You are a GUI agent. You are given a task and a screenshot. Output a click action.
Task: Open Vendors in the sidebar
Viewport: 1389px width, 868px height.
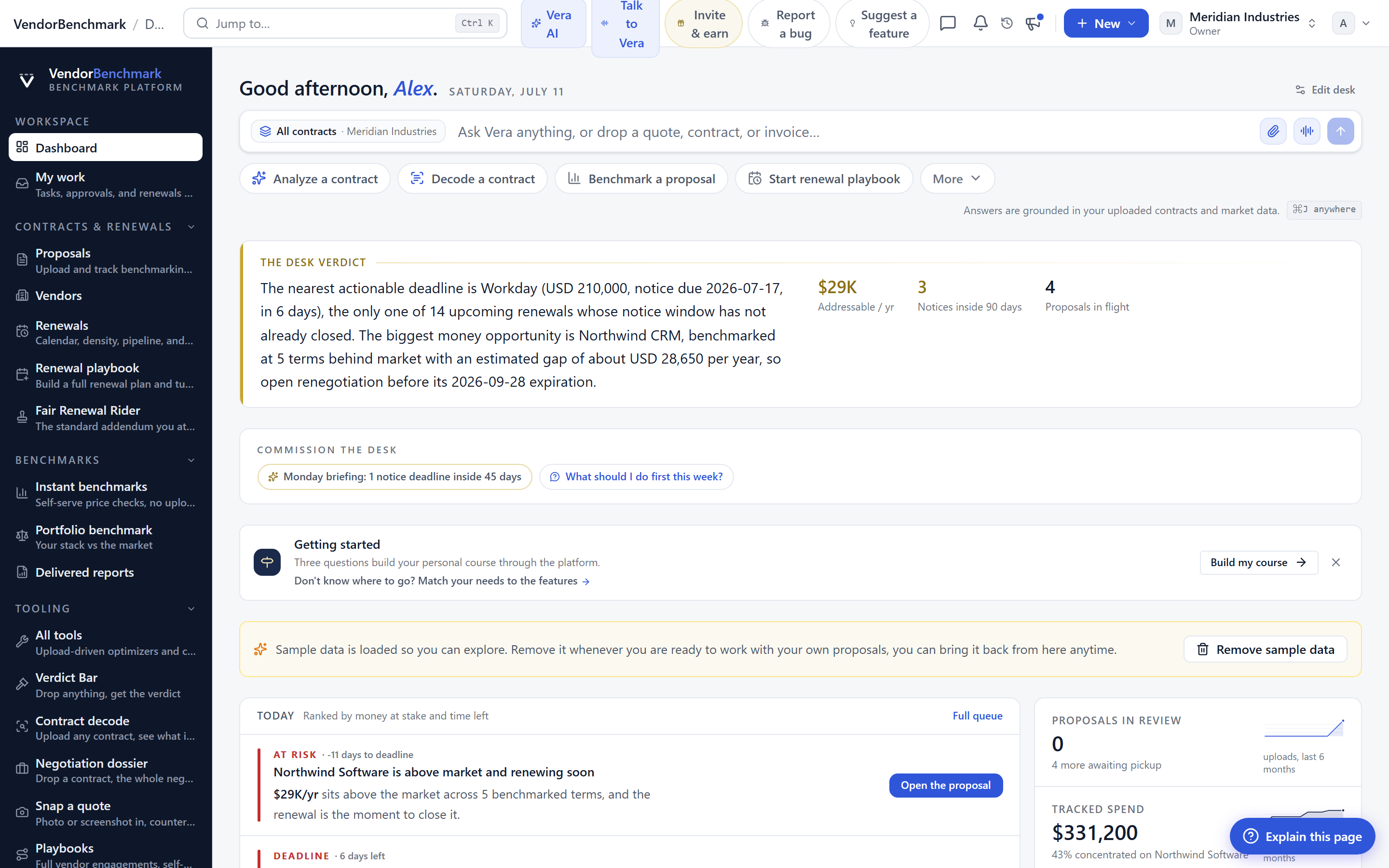pos(106,296)
